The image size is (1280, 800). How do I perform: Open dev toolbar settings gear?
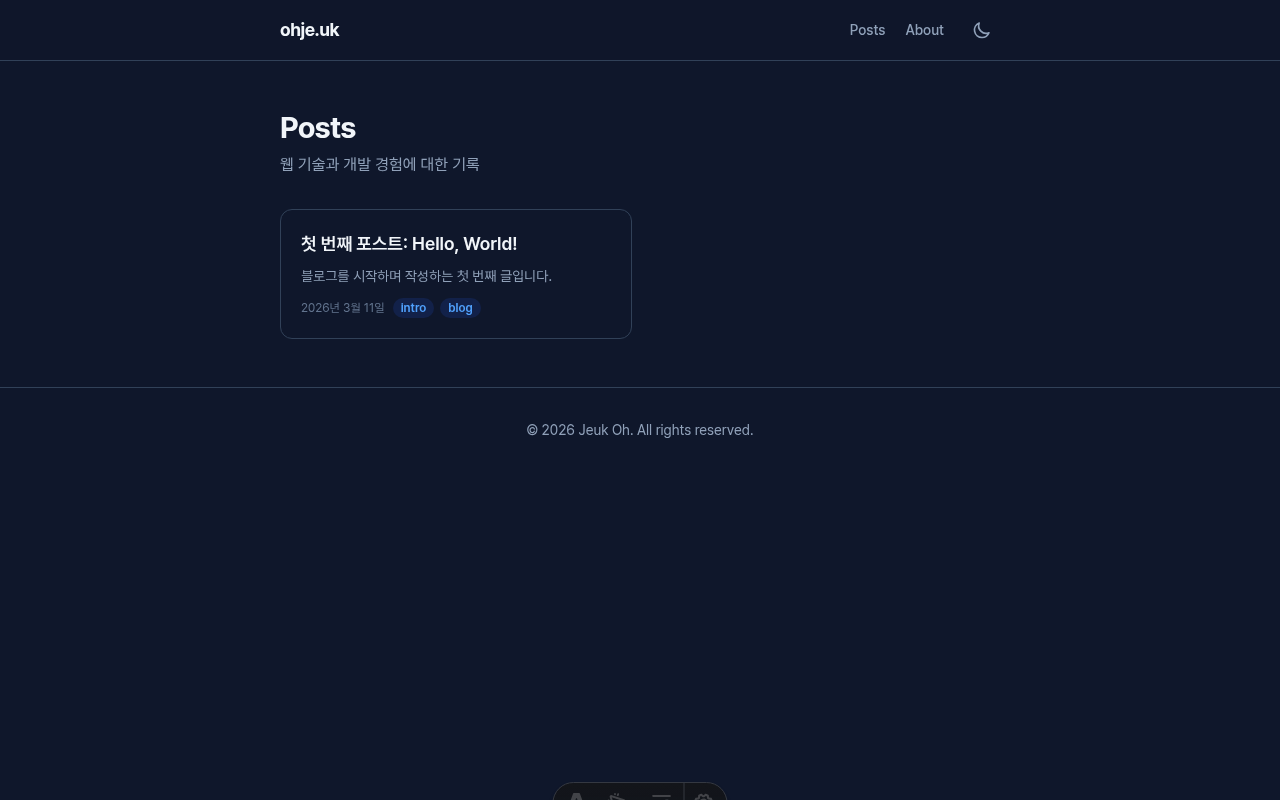point(704,796)
